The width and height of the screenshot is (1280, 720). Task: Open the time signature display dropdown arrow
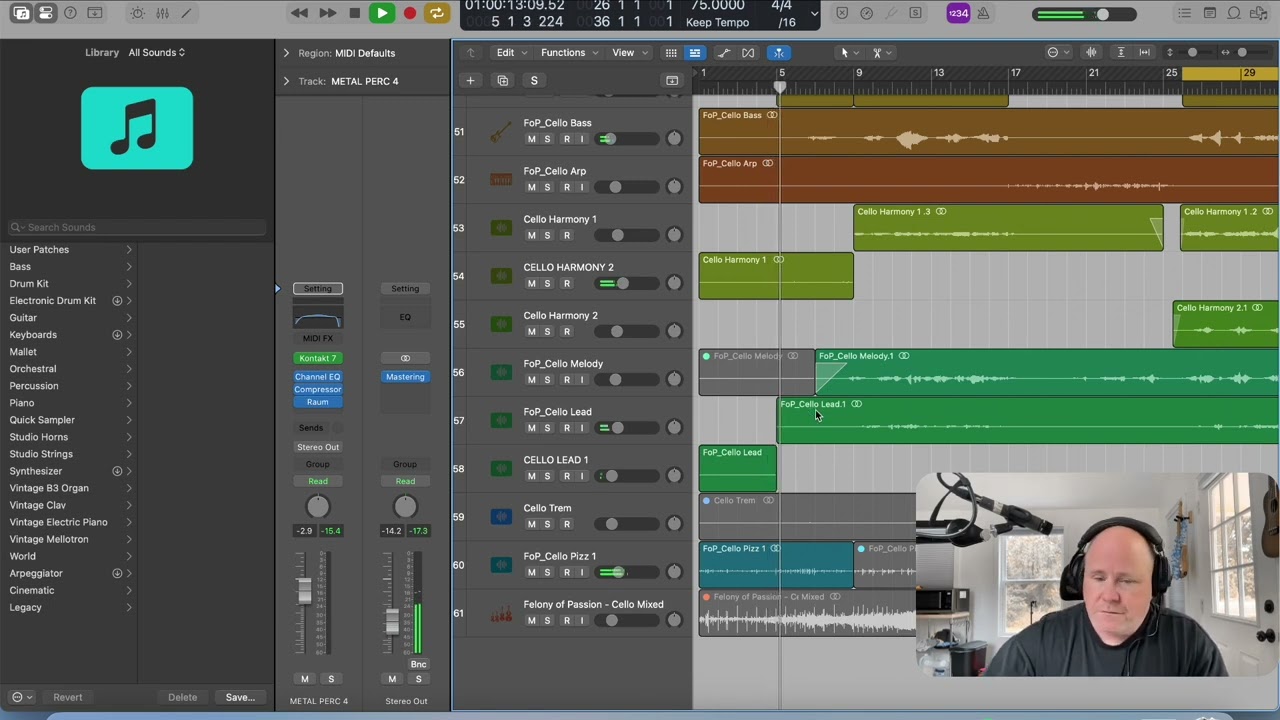[815, 14]
